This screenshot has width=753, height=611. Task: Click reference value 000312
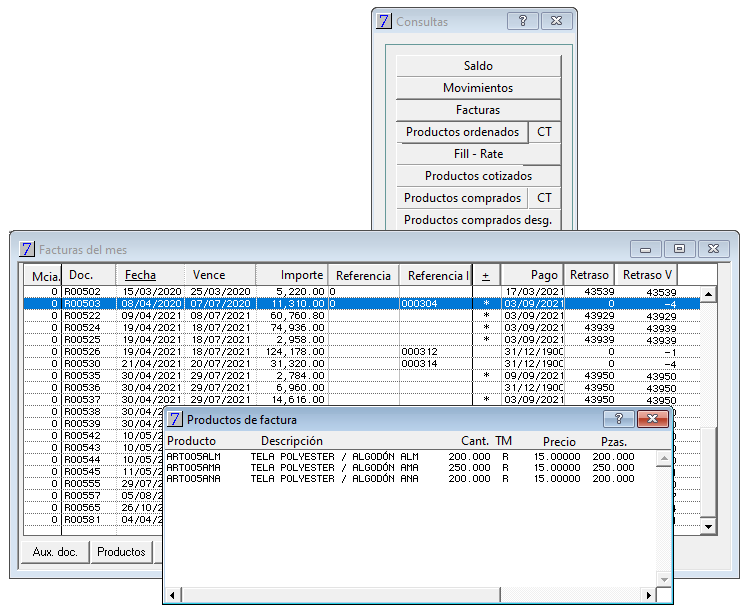pyautogui.click(x=419, y=352)
